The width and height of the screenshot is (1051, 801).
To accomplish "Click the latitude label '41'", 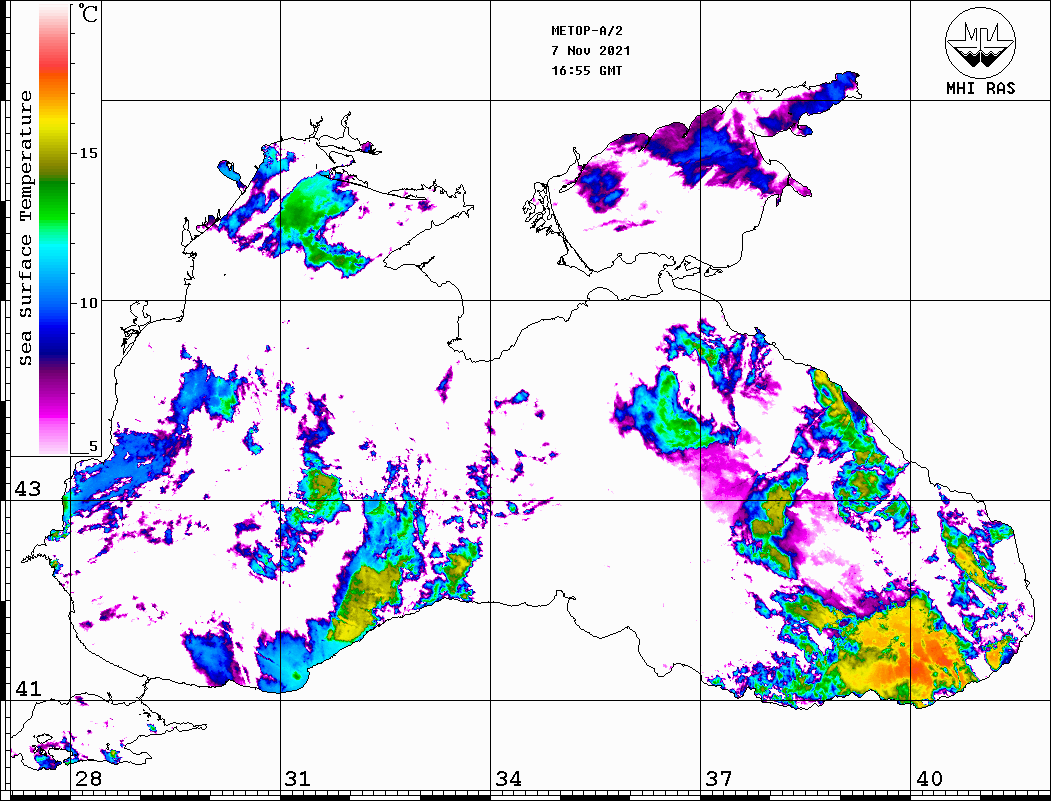I will (x=28, y=688).
